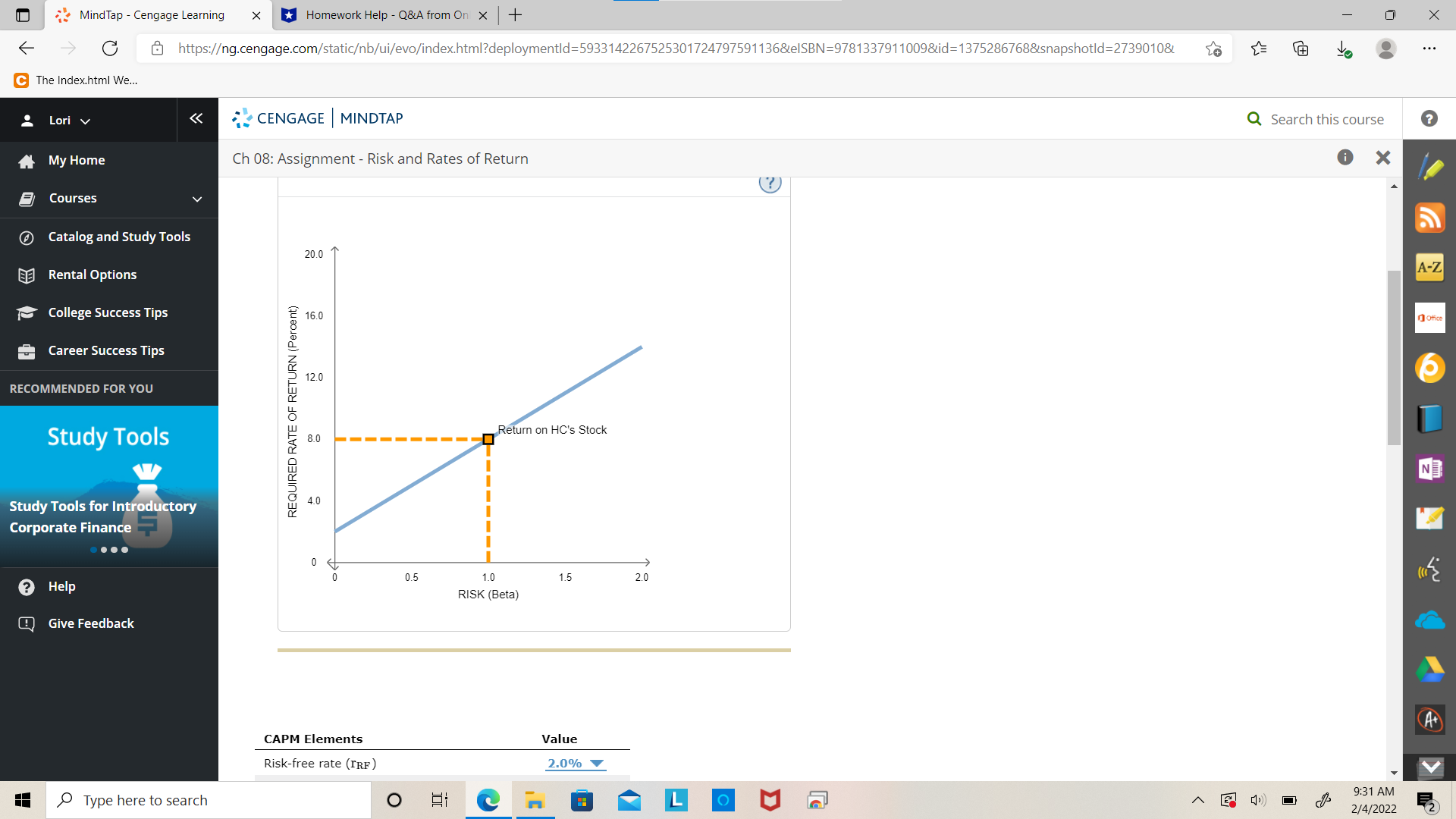The image size is (1456, 819).
Task: Open the OneDrive cloud icon
Action: click(1429, 620)
